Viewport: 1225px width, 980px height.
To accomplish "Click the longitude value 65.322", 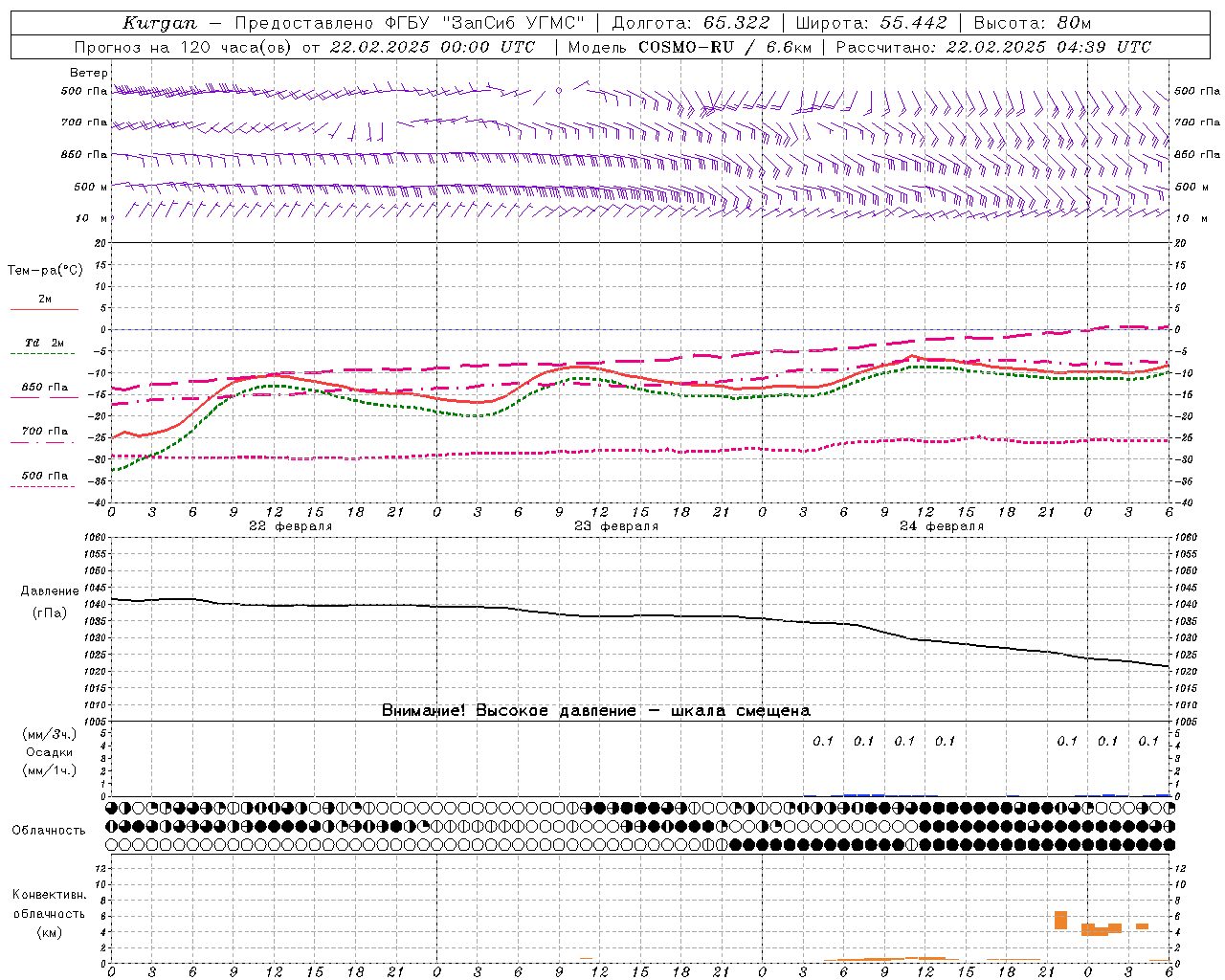I will [736, 23].
